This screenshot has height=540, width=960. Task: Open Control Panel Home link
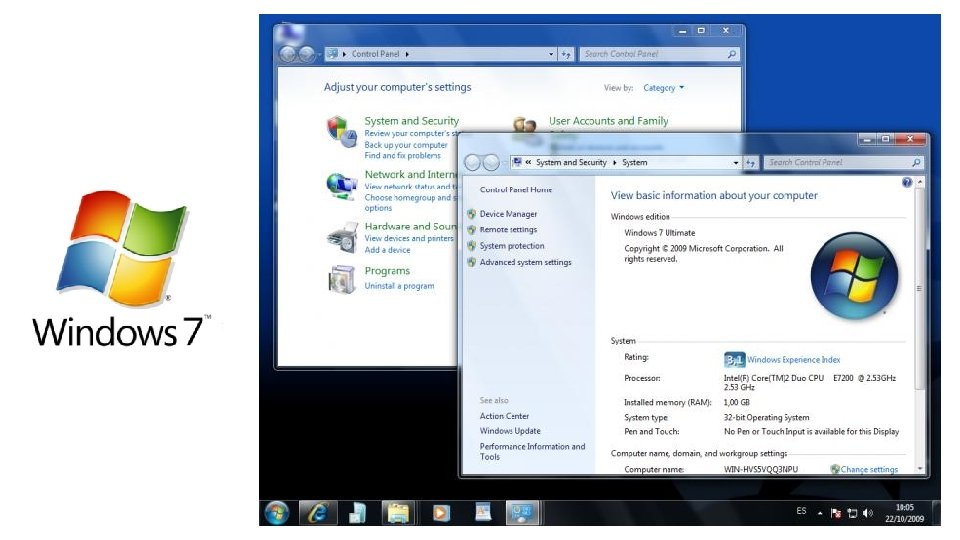516,190
